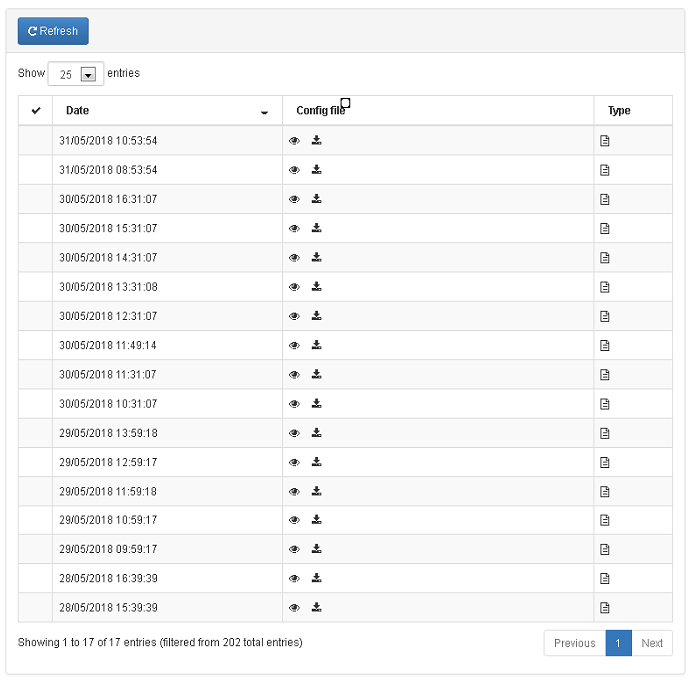Click type file icon for 30/05/2018 15:31:07
693x683 pixels.
click(605, 228)
